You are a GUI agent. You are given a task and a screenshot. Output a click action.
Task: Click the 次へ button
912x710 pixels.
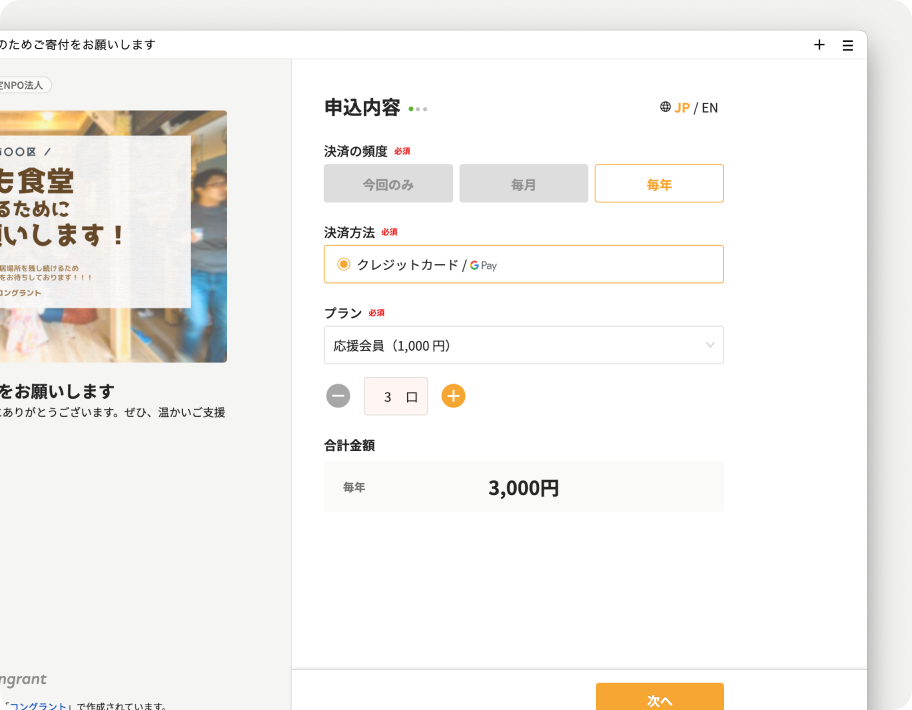tap(660, 697)
